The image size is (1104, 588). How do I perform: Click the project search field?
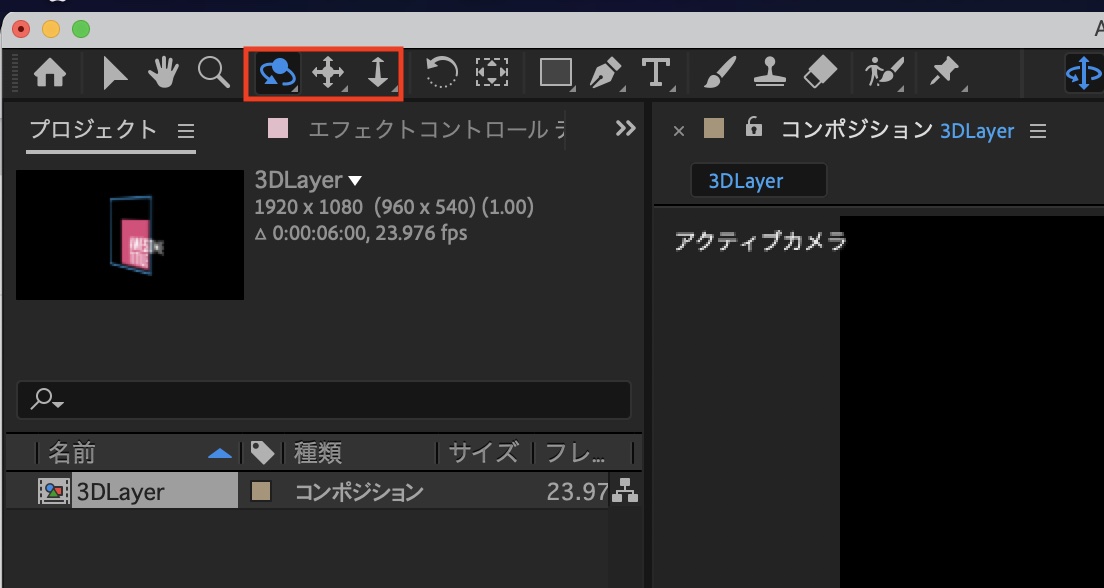click(x=324, y=400)
